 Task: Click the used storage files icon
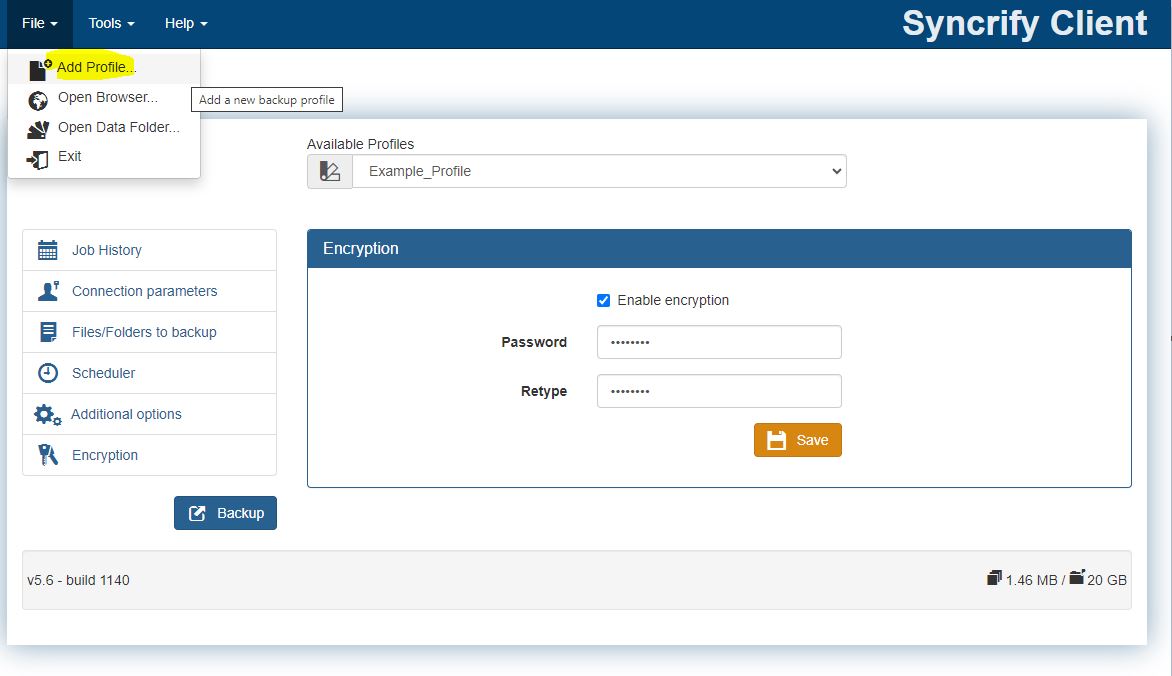[x=994, y=577]
